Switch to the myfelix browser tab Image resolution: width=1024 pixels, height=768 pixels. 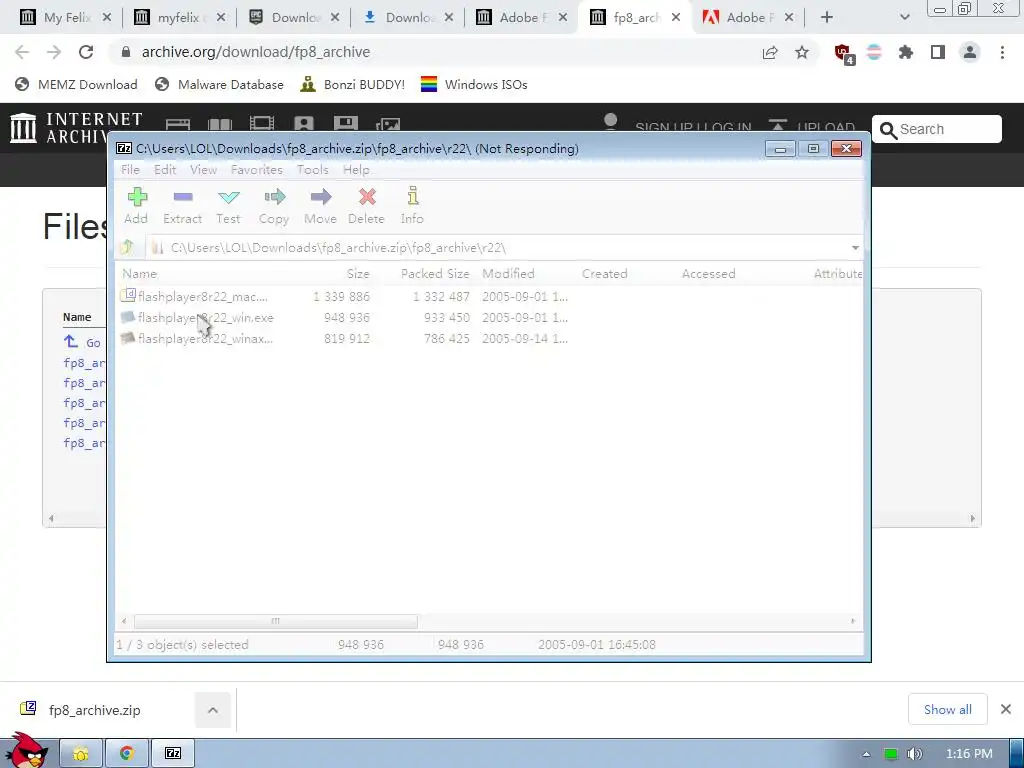pos(178,18)
